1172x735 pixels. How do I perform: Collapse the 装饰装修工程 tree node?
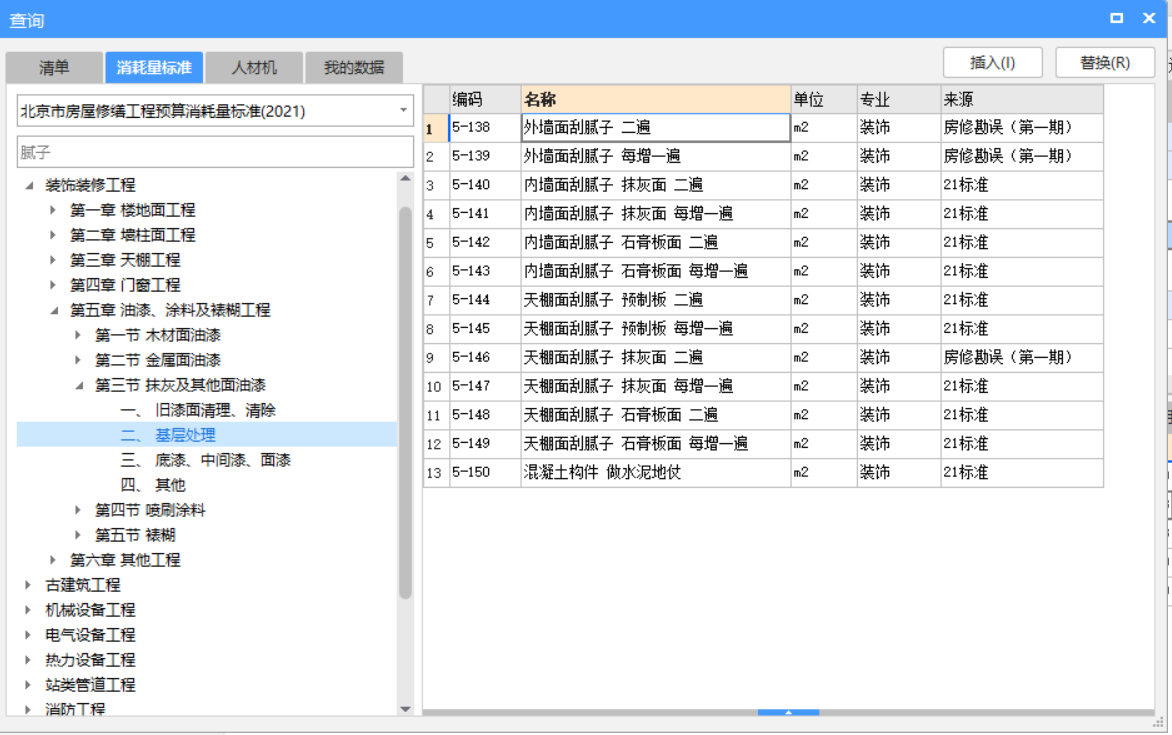pos(29,185)
